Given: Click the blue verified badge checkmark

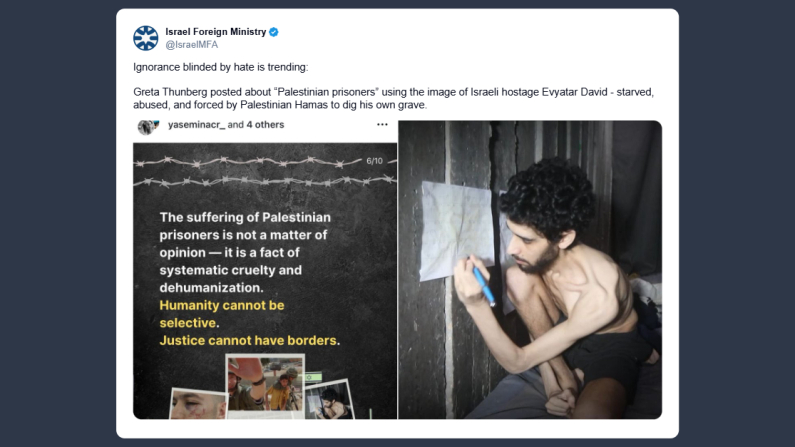Looking at the screenshot, I should point(274,32).
